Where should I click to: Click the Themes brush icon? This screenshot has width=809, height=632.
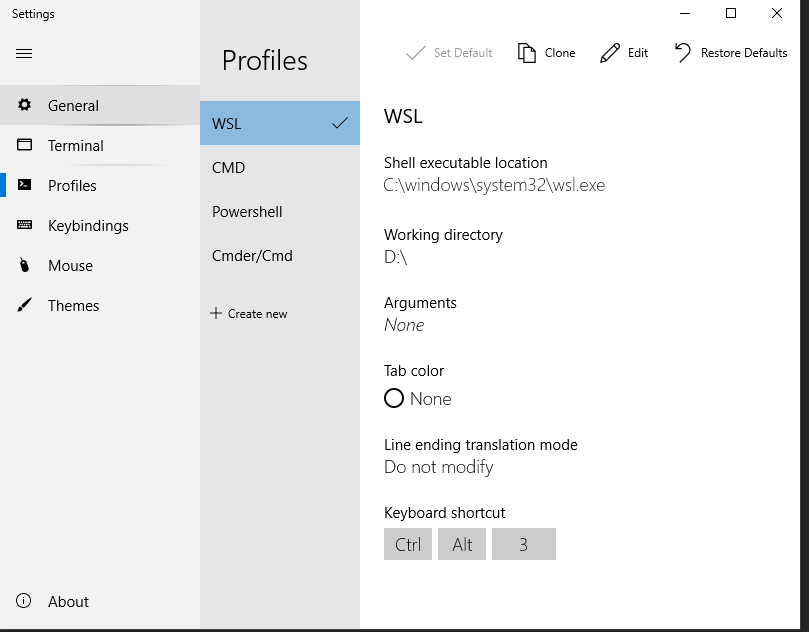tap(25, 305)
